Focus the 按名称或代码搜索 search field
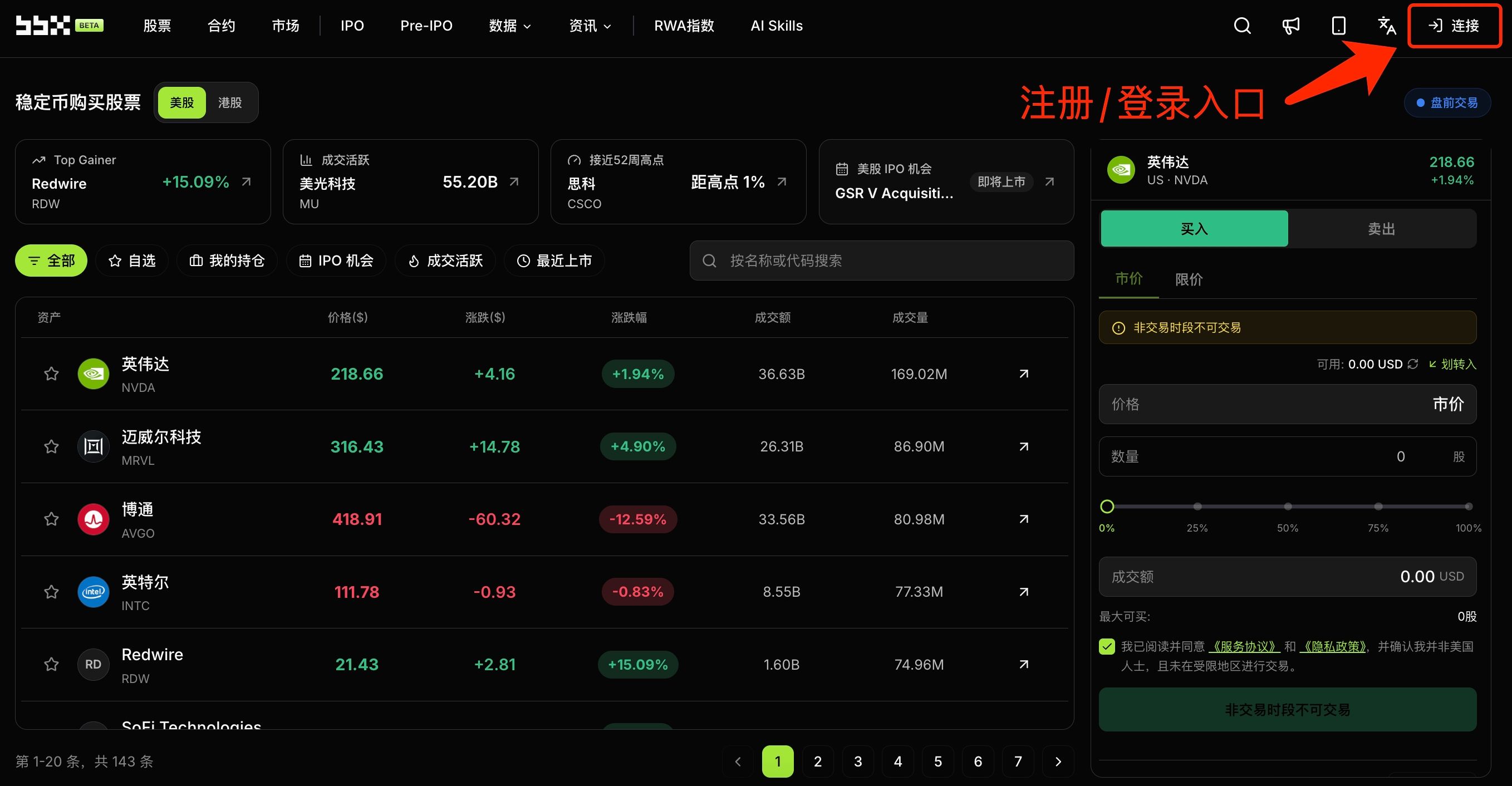The width and height of the screenshot is (1512, 786). coord(882,261)
